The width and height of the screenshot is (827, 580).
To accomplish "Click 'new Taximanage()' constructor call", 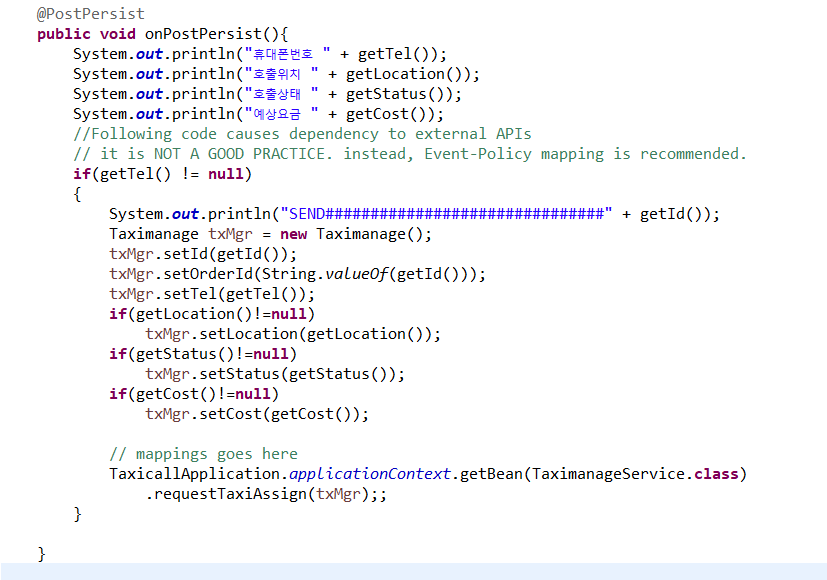I will 356,234.
